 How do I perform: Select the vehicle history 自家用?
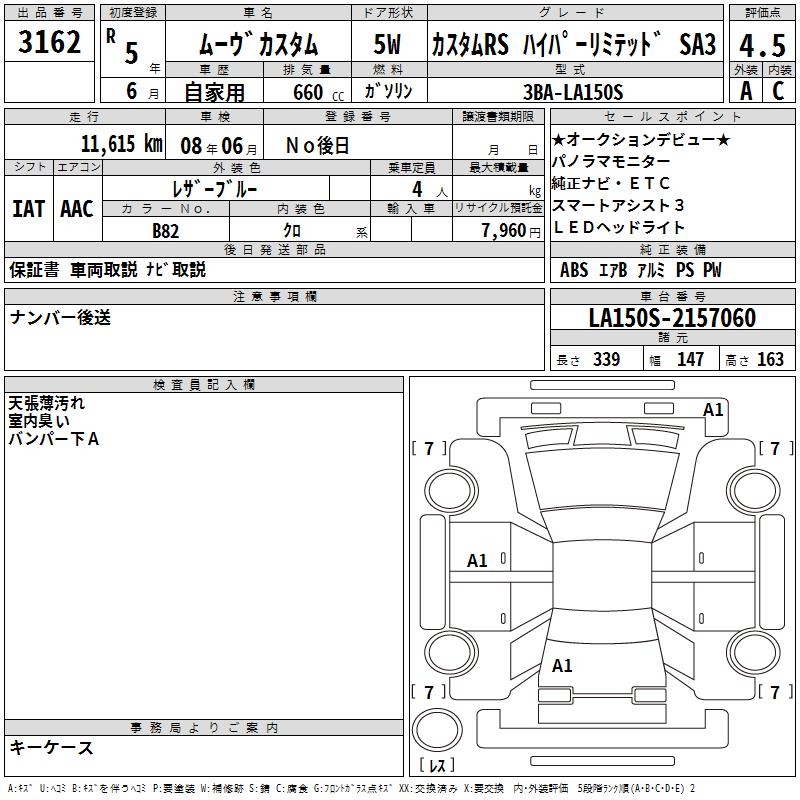click(x=214, y=92)
